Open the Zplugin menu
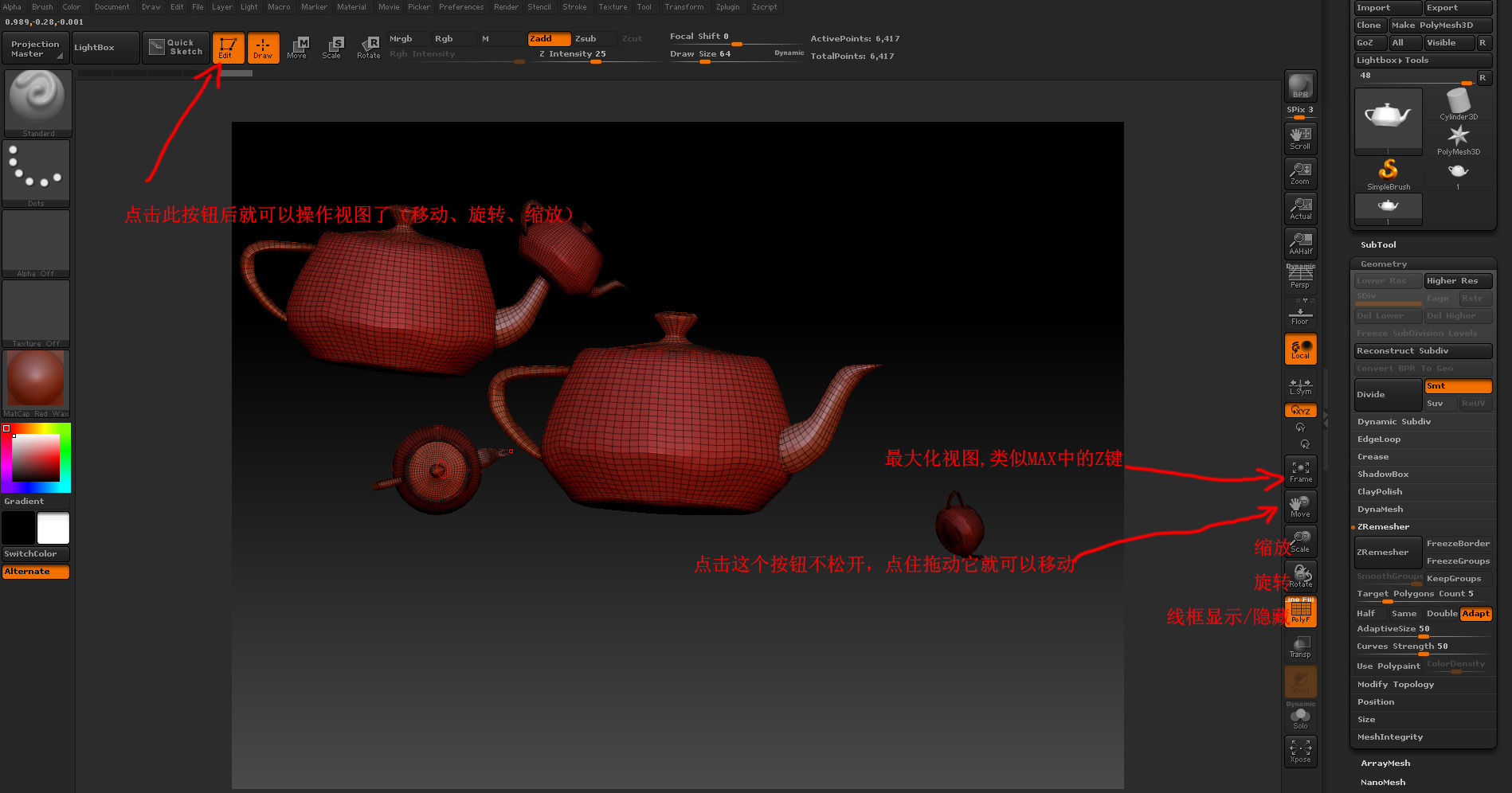The width and height of the screenshot is (1512, 793). pyautogui.click(x=727, y=7)
